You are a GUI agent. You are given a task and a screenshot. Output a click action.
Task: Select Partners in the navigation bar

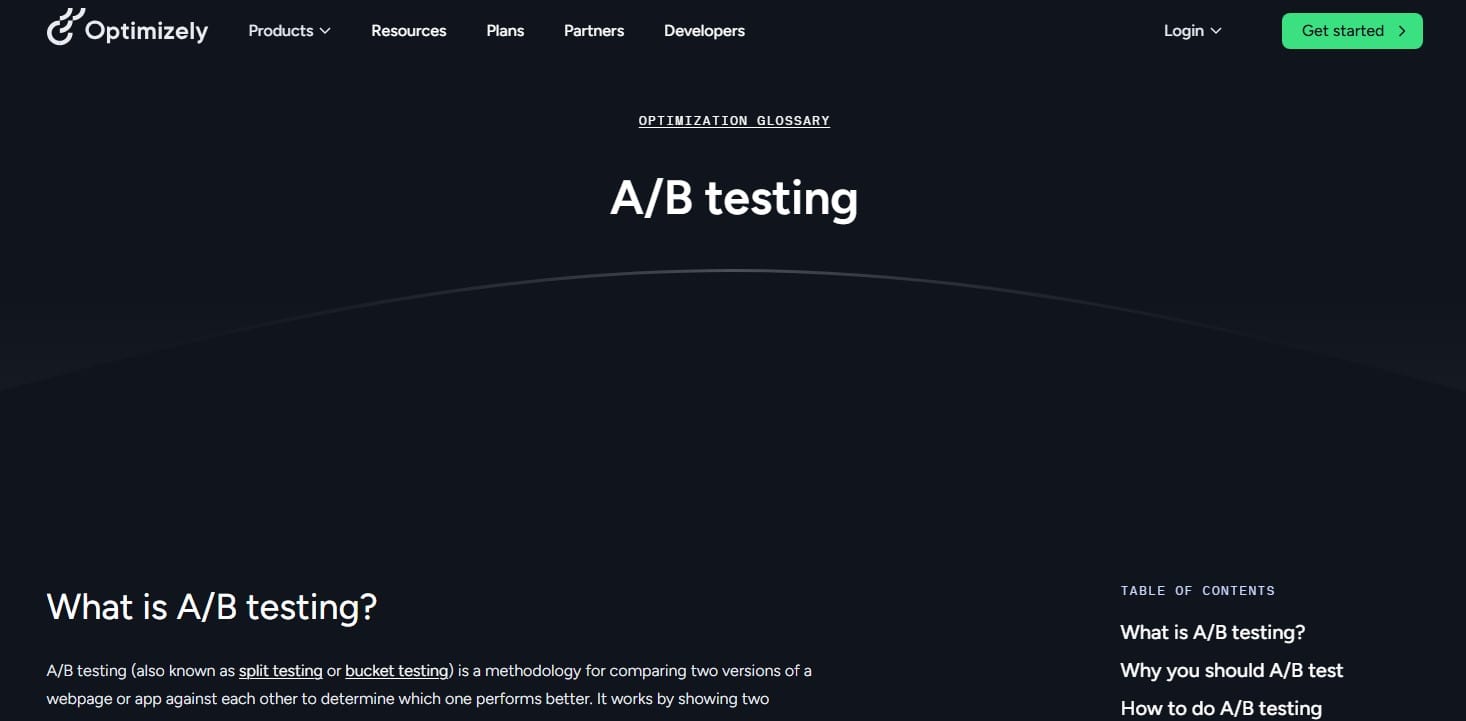tap(594, 31)
